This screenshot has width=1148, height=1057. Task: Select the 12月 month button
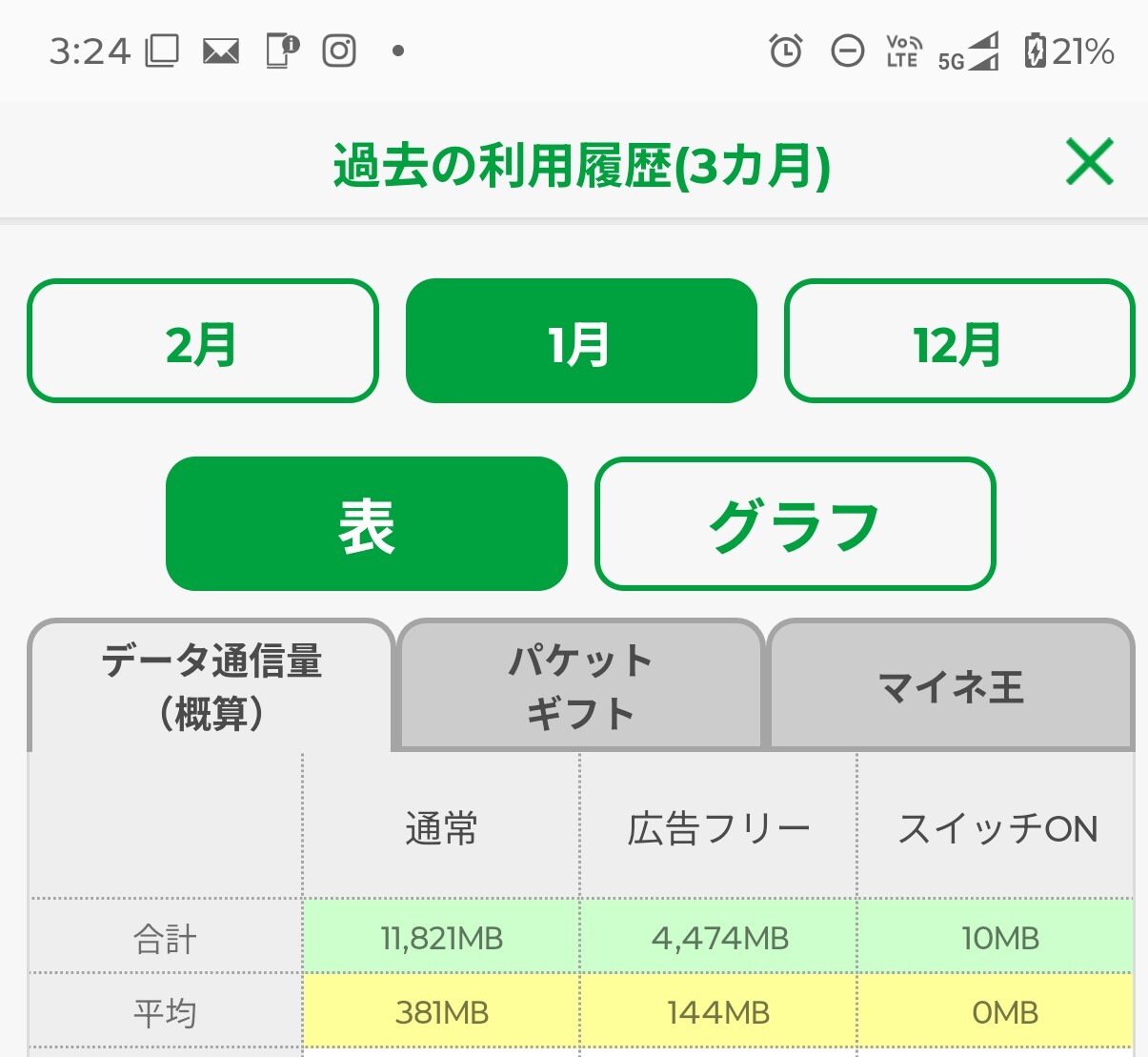[x=959, y=341]
